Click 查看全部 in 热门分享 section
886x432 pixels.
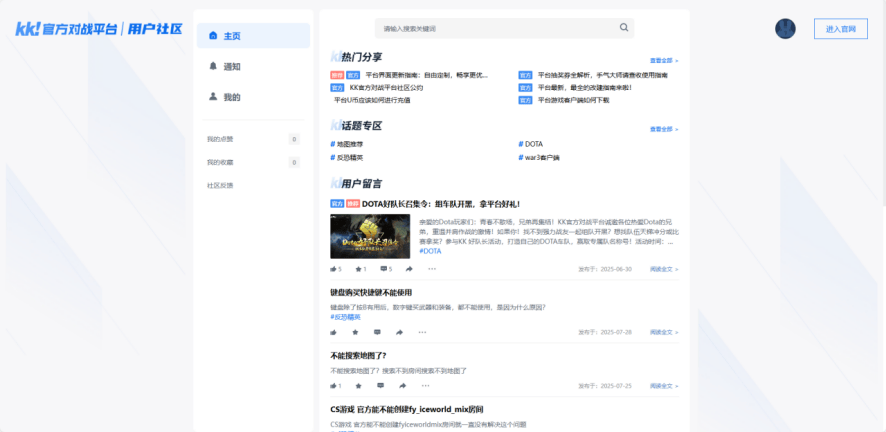pyautogui.click(x=664, y=60)
